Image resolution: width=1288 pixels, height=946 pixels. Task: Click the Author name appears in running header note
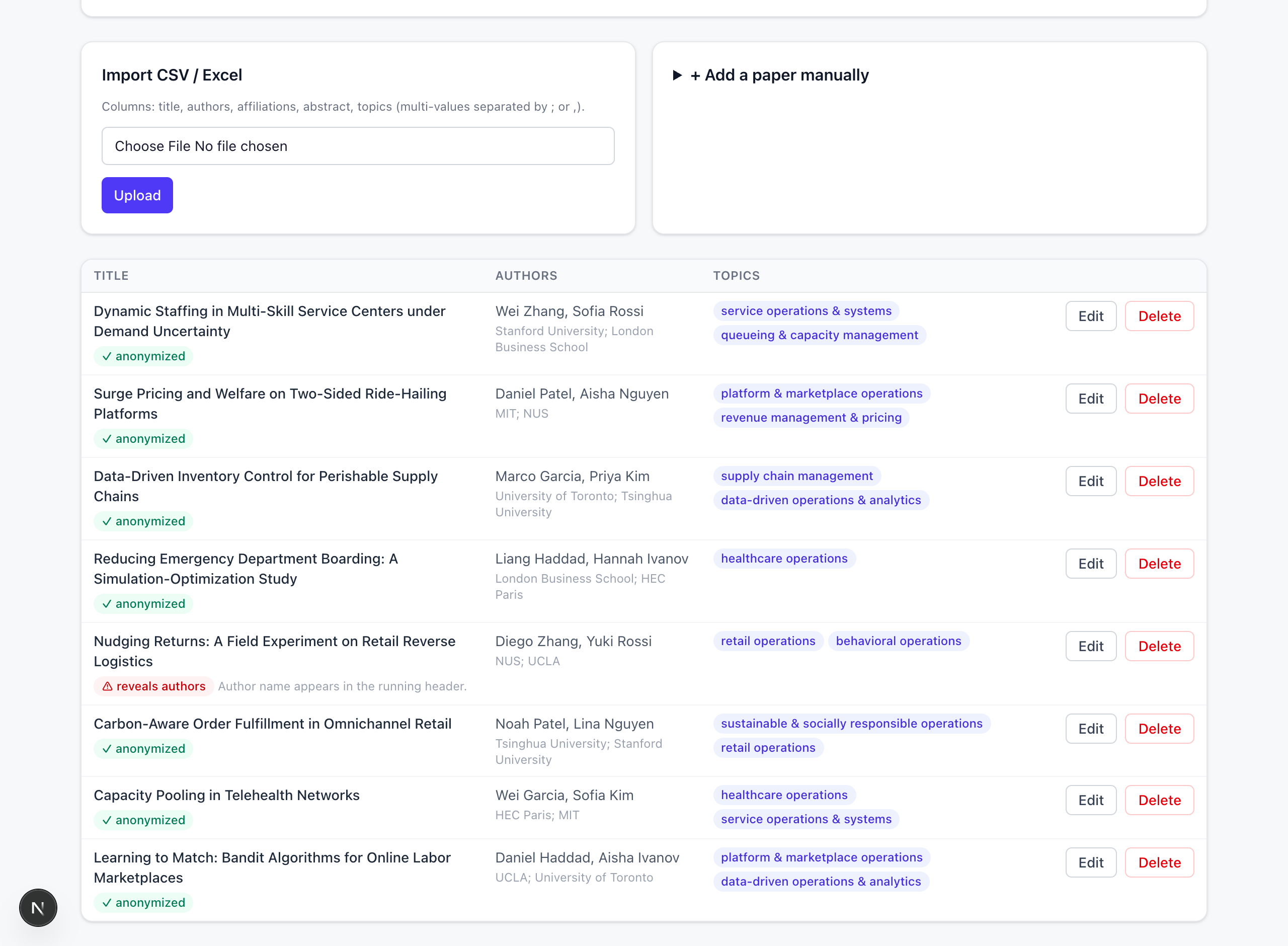tap(342, 686)
